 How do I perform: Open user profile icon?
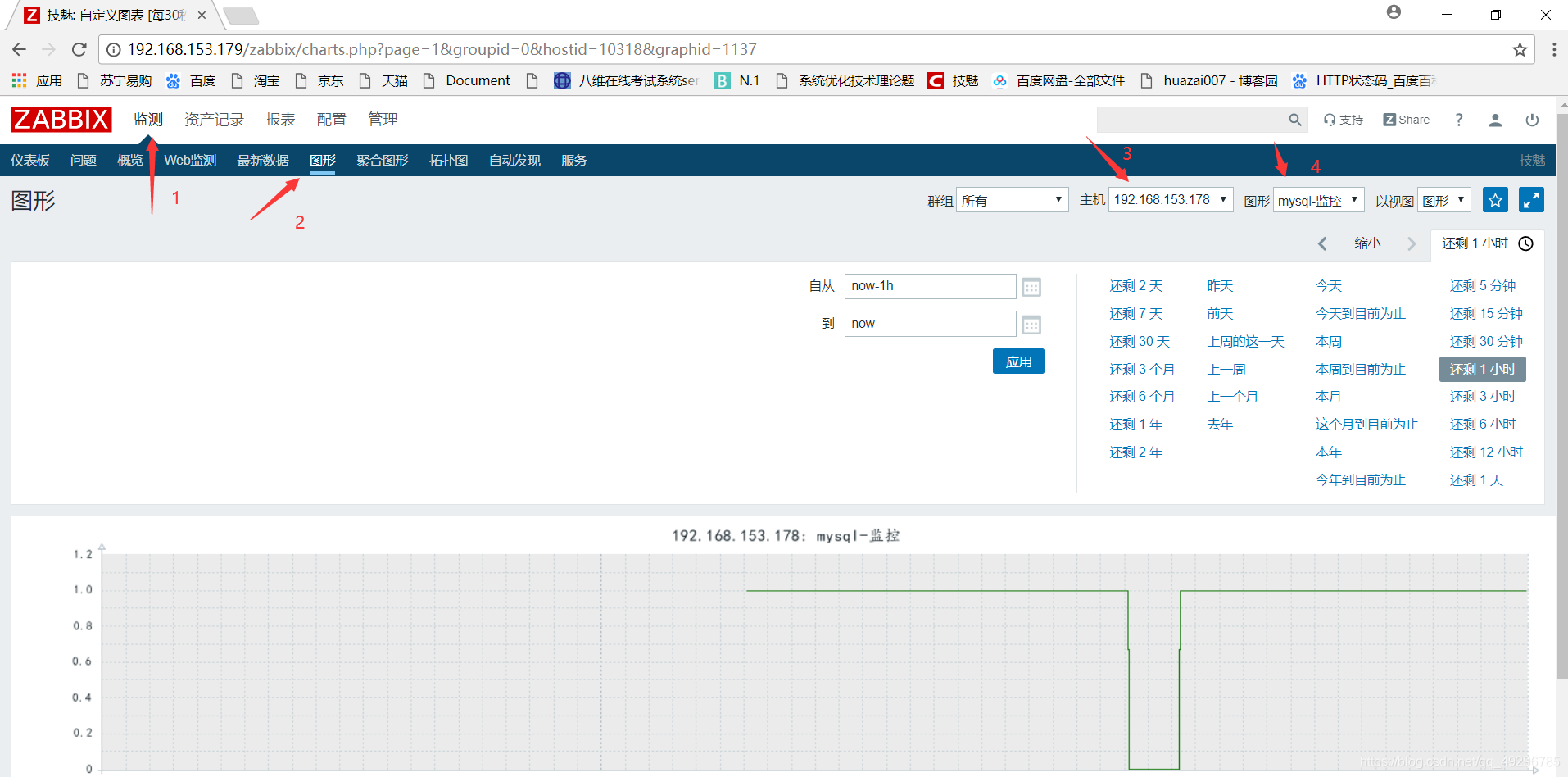click(1495, 120)
